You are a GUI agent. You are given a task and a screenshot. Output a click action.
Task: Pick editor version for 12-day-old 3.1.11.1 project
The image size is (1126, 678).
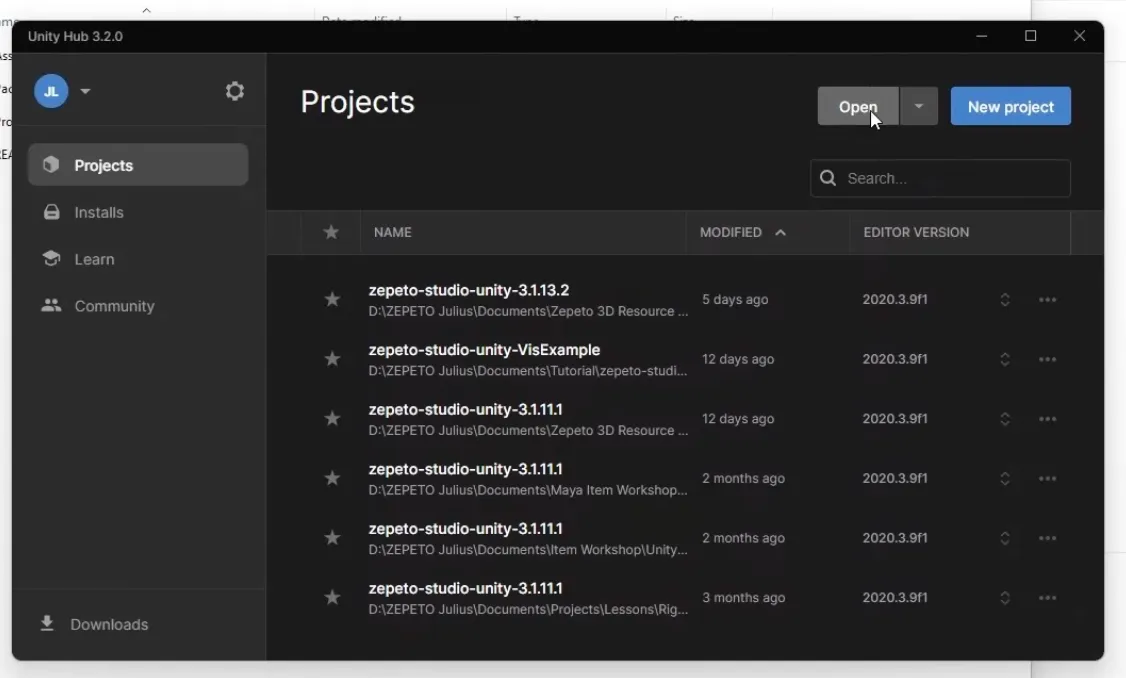(1005, 419)
